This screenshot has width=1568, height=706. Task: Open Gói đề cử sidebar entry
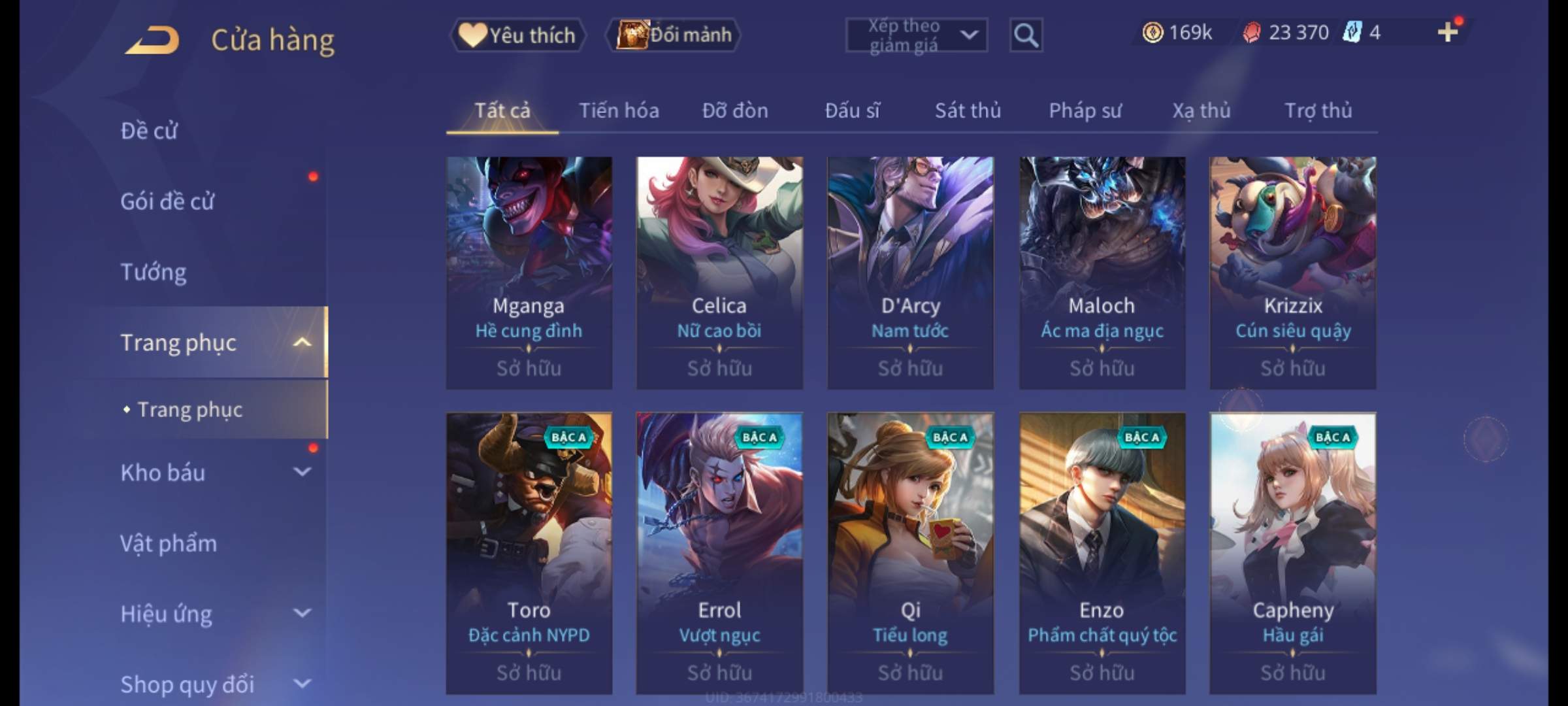[167, 201]
